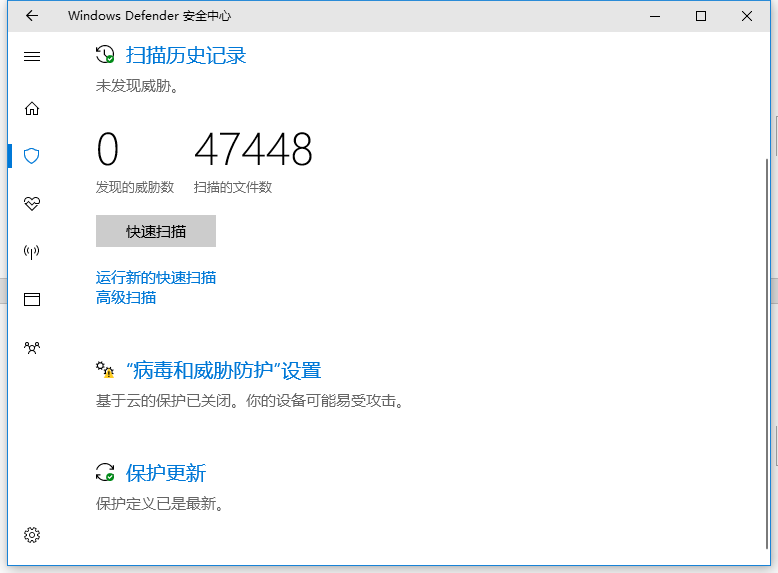Start scan with 快速扫描 button
778x573 pixels.
(156, 231)
